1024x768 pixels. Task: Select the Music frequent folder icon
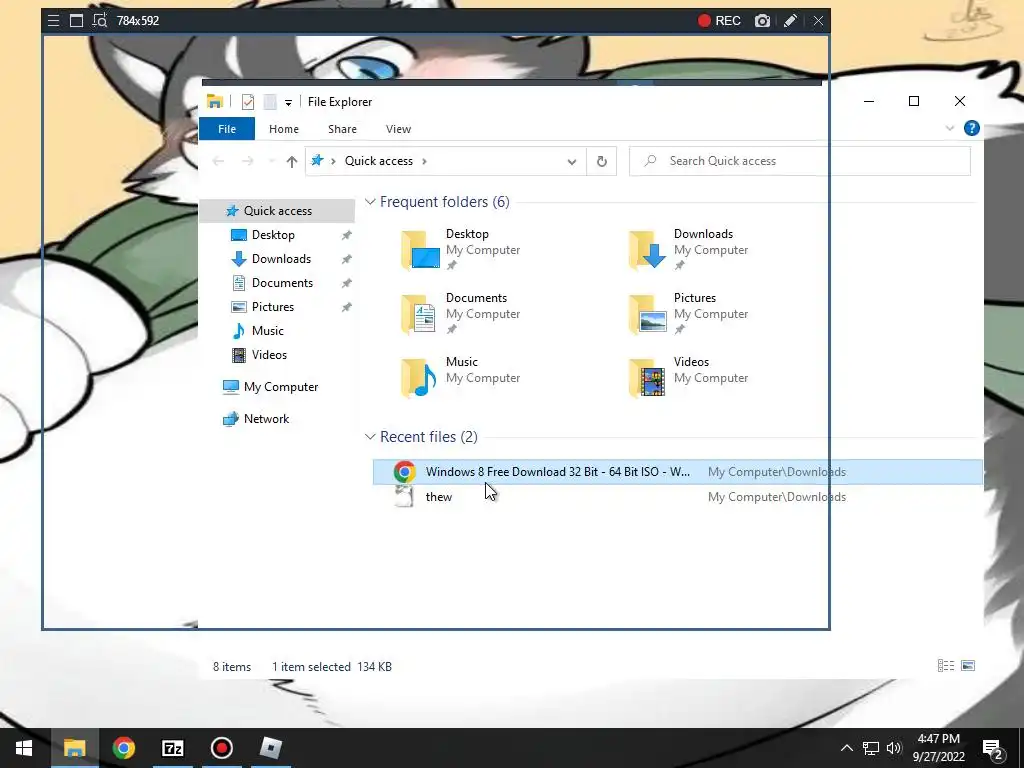420,378
